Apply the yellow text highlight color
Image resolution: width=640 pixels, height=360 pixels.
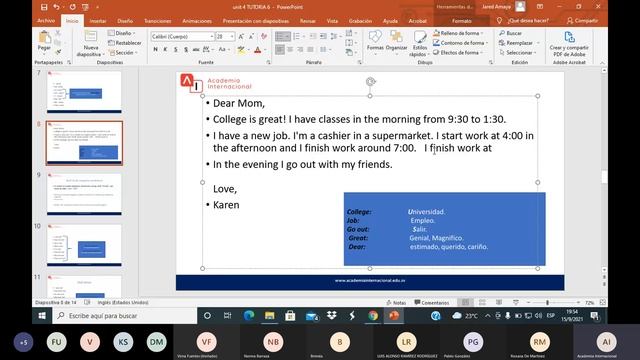[241, 50]
